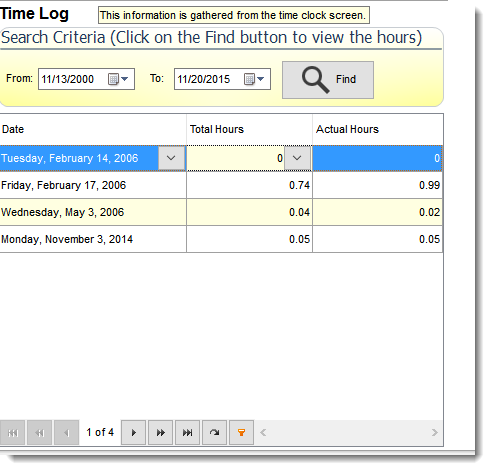The image size is (490, 470).
Task: Click the Total Hours value 0.74
Action: 299,185
